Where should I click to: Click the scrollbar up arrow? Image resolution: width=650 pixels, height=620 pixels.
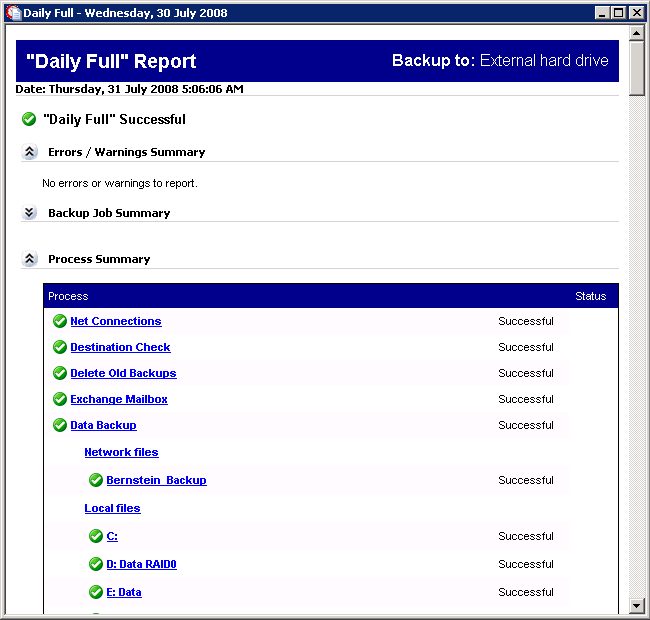click(636, 33)
